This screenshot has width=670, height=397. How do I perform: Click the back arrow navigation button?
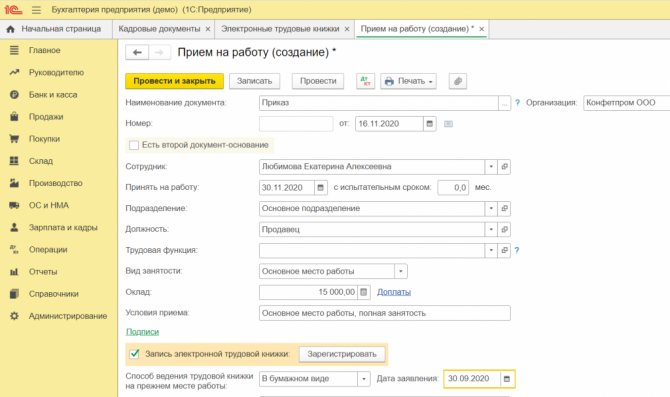coord(137,52)
